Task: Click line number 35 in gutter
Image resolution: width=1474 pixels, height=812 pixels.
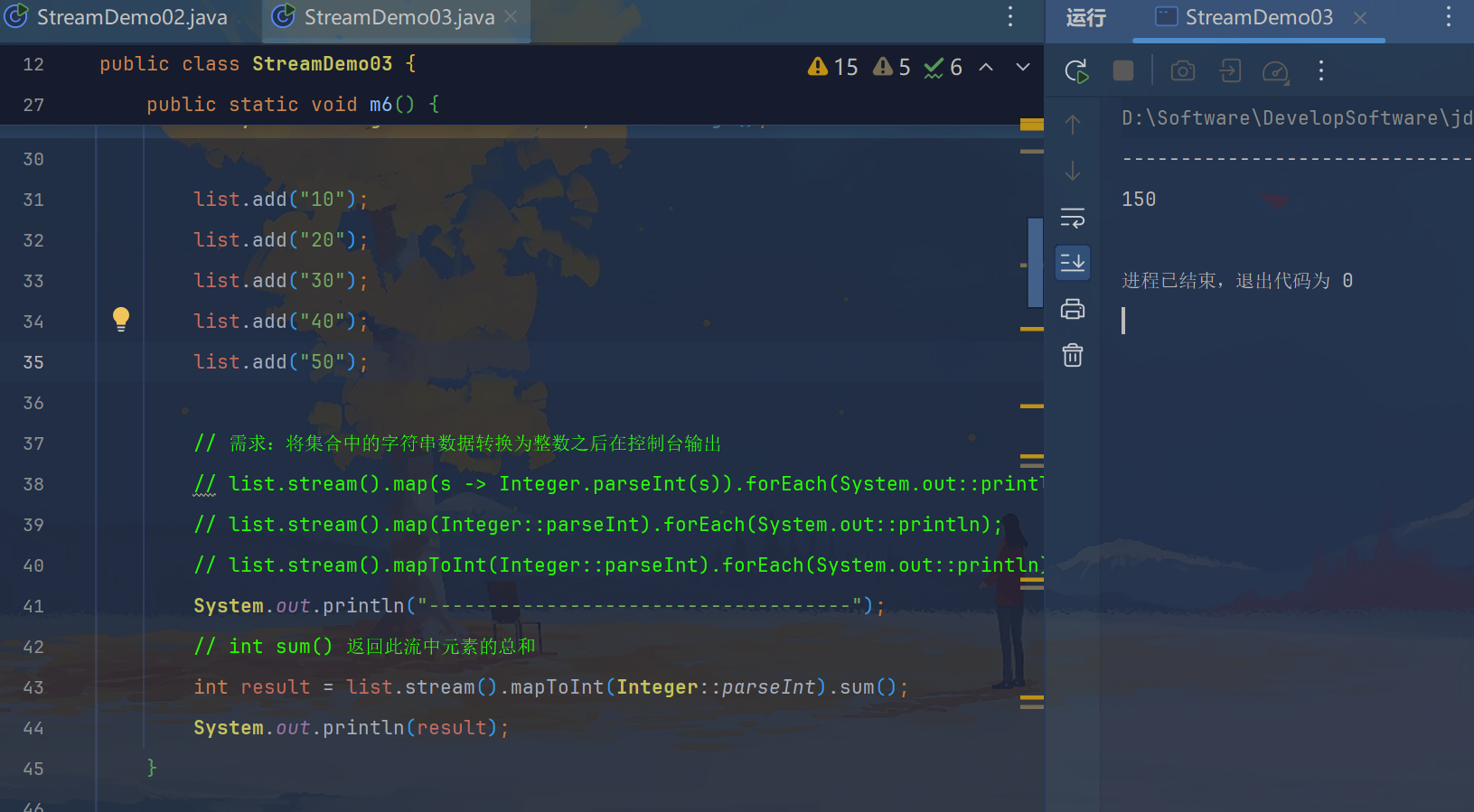Action: point(33,362)
